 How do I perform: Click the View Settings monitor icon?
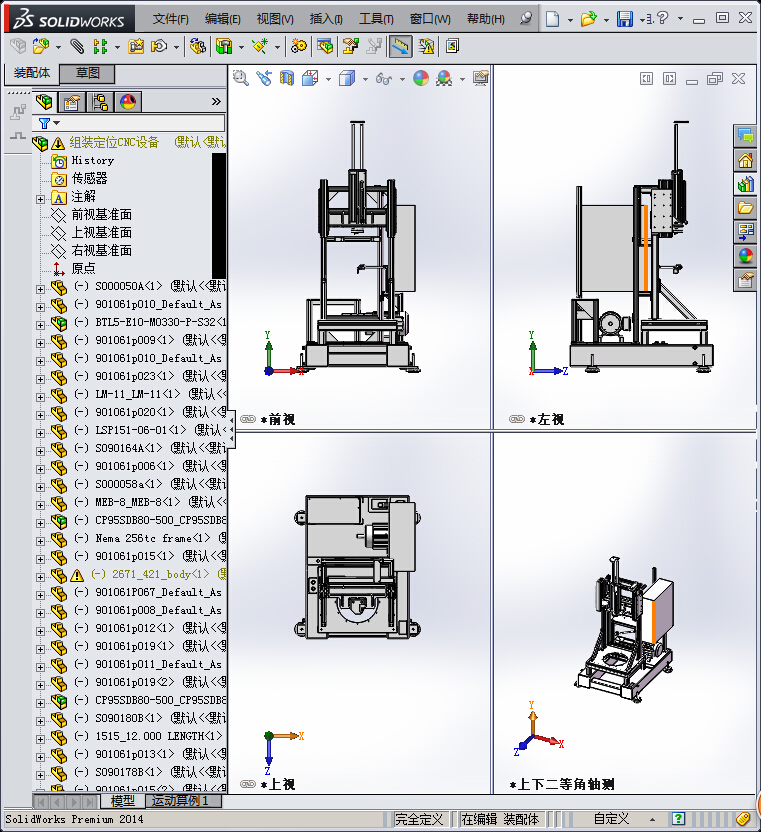click(x=481, y=79)
